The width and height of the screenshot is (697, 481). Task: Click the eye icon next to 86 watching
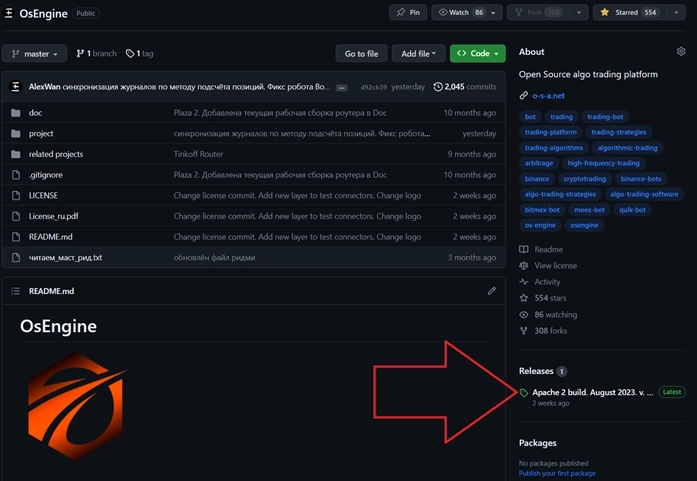(x=524, y=314)
